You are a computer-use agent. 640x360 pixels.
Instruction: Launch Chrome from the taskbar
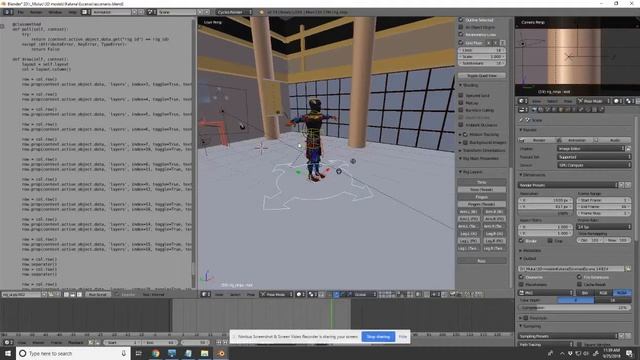(x=156, y=353)
